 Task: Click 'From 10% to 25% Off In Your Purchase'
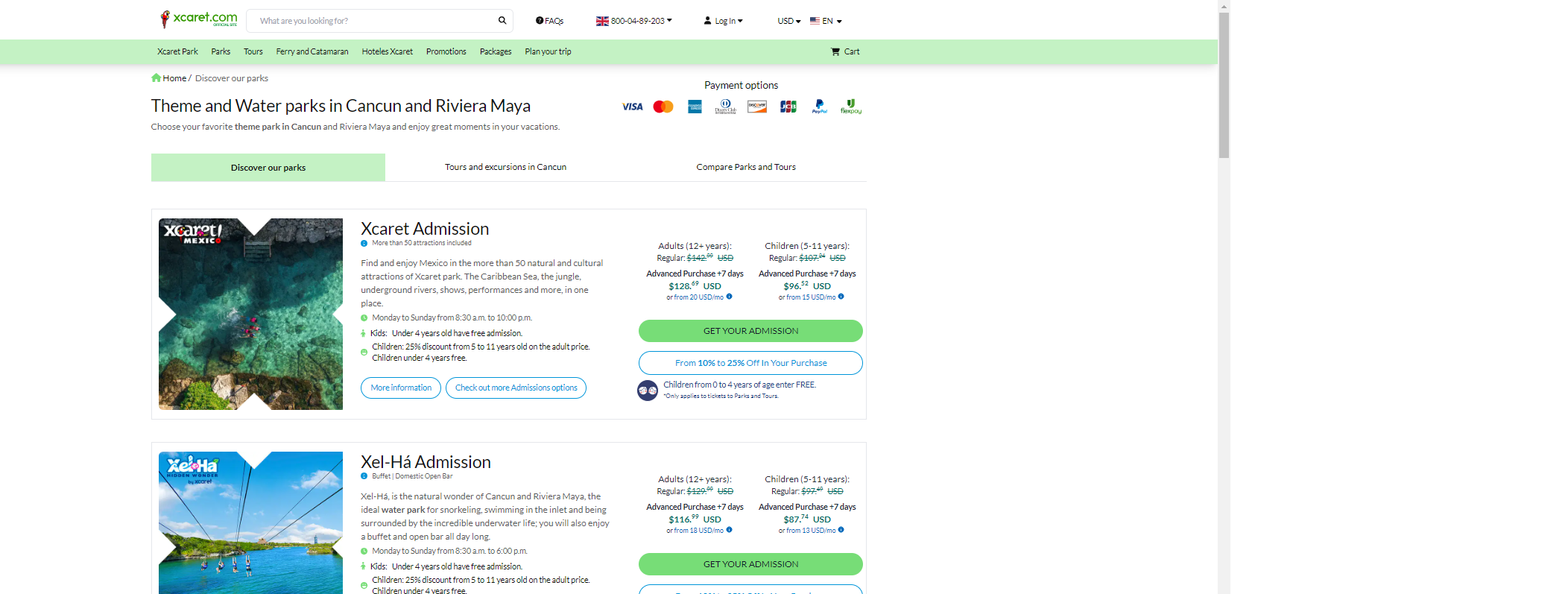(750, 363)
